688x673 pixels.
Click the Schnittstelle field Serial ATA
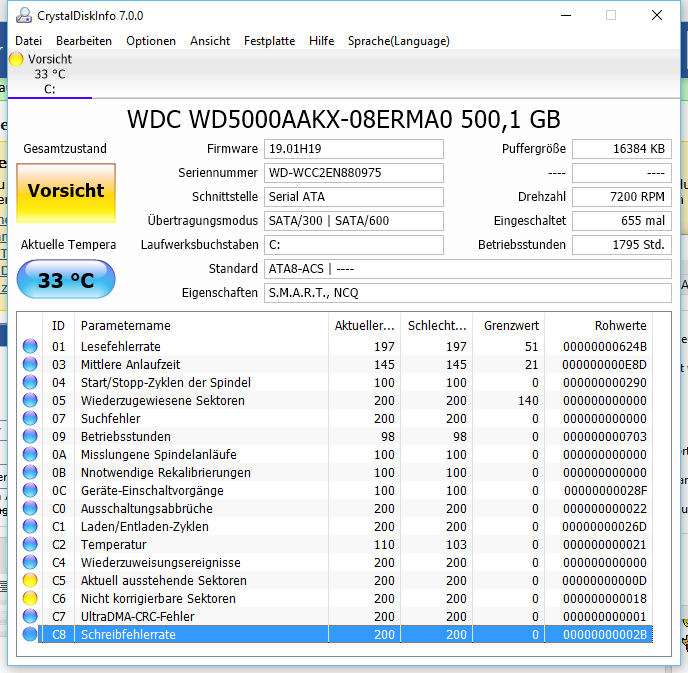[354, 197]
